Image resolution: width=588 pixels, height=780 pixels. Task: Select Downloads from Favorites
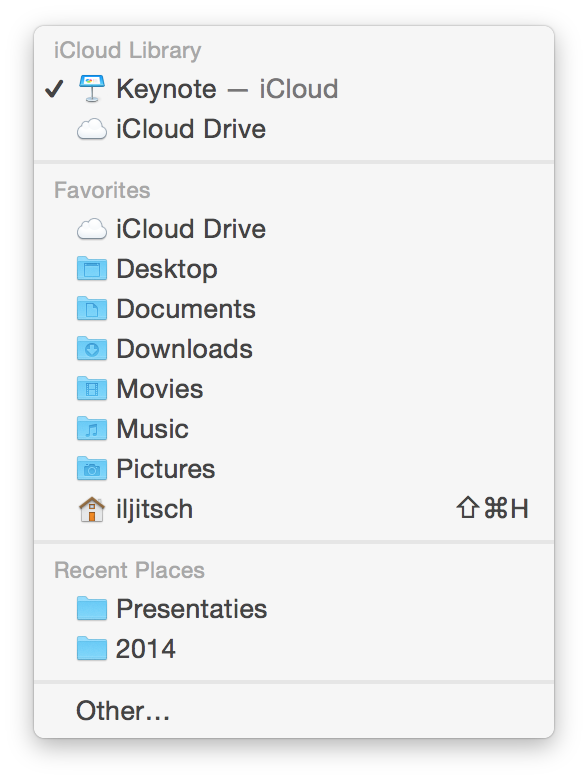[294, 349]
